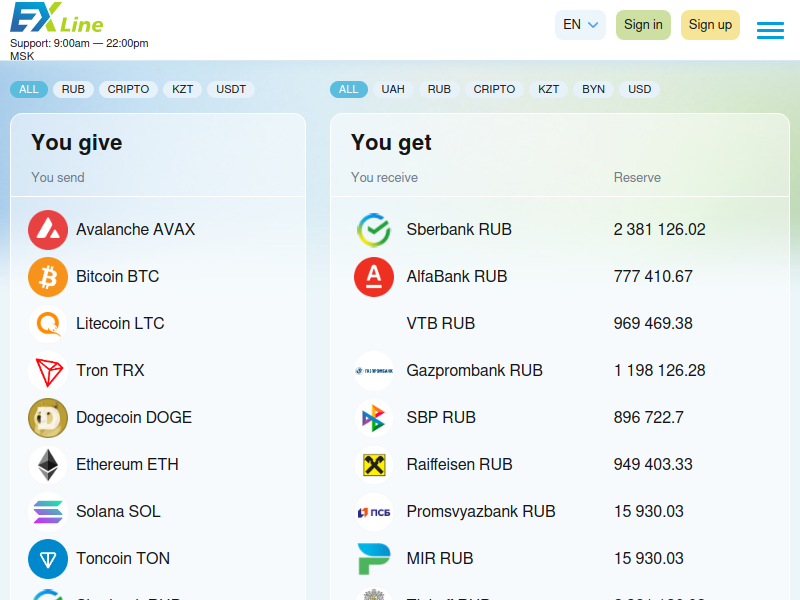800x600 pixels.
Task: Pick Sberbank RUB to receive
Action: click(560, 230)
